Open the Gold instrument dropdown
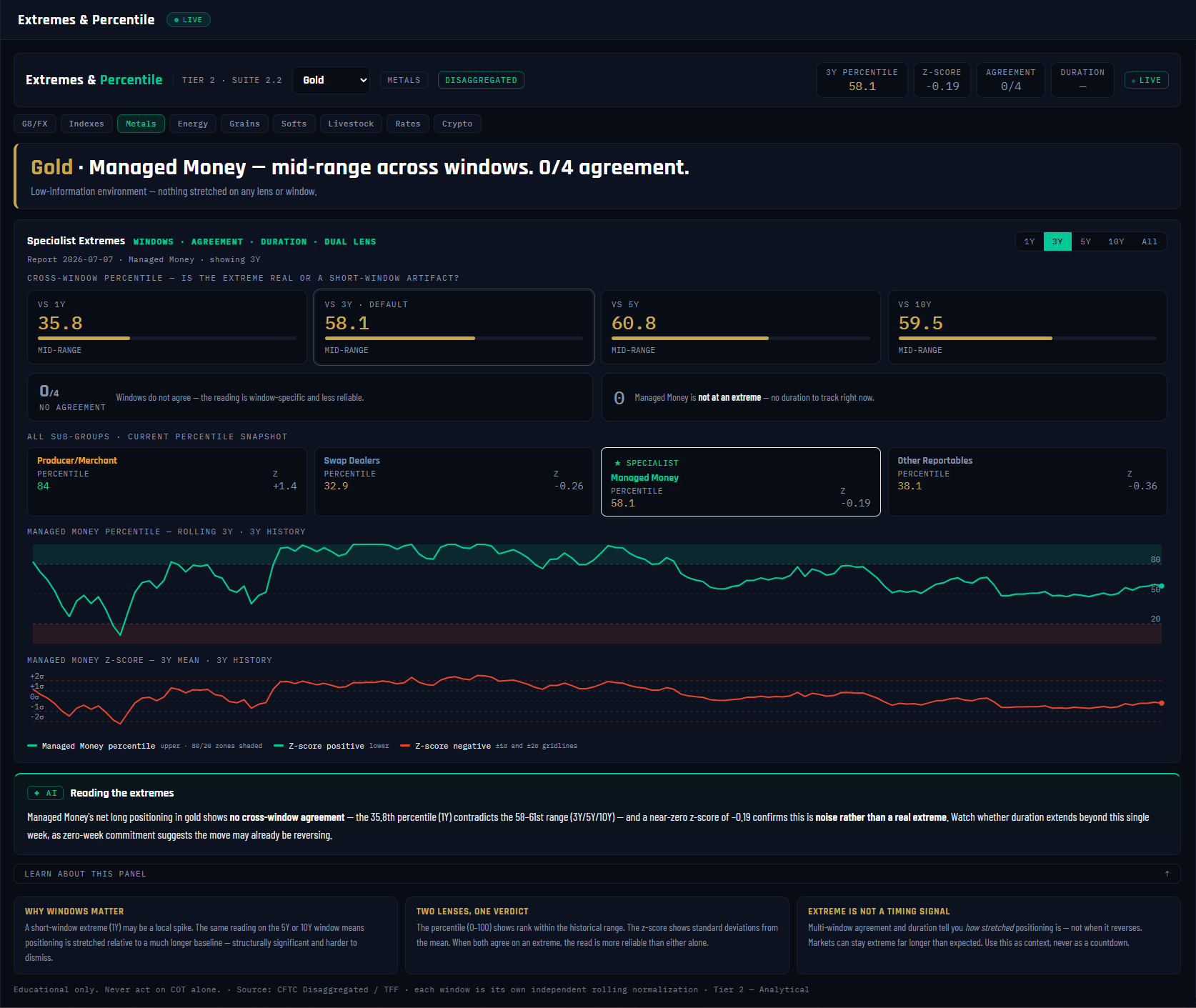The width and height of the screenshot is (1196, 1008). [x=331, y=80]
